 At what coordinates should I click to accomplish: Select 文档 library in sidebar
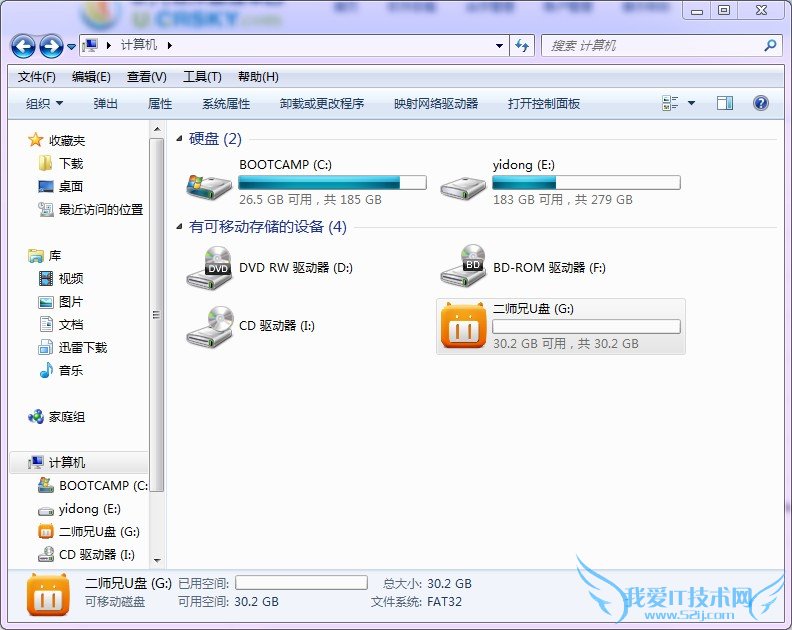61,324
